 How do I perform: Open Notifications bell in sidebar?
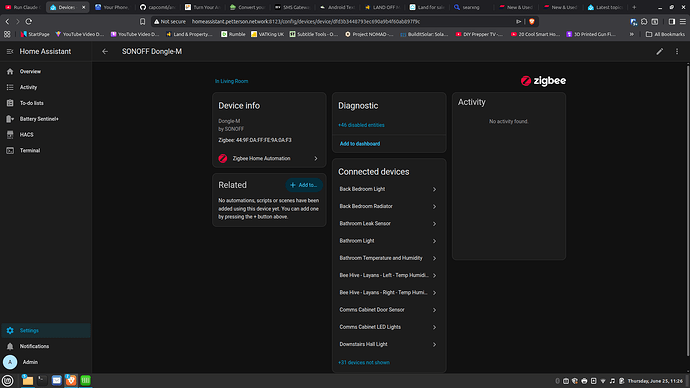(x=10, y=346)
